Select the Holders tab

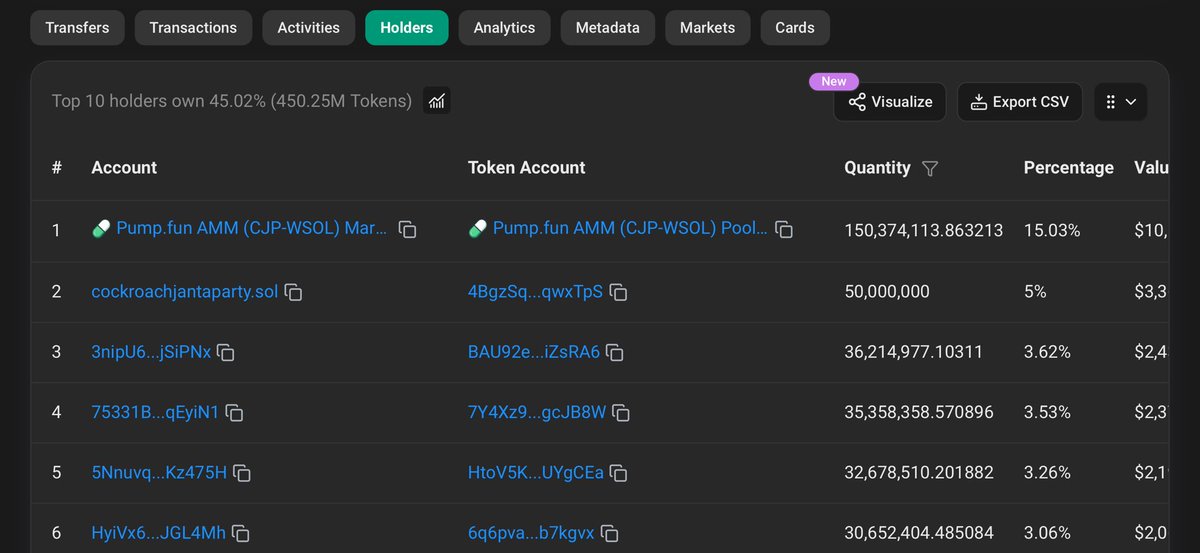(x=406, y=28)
